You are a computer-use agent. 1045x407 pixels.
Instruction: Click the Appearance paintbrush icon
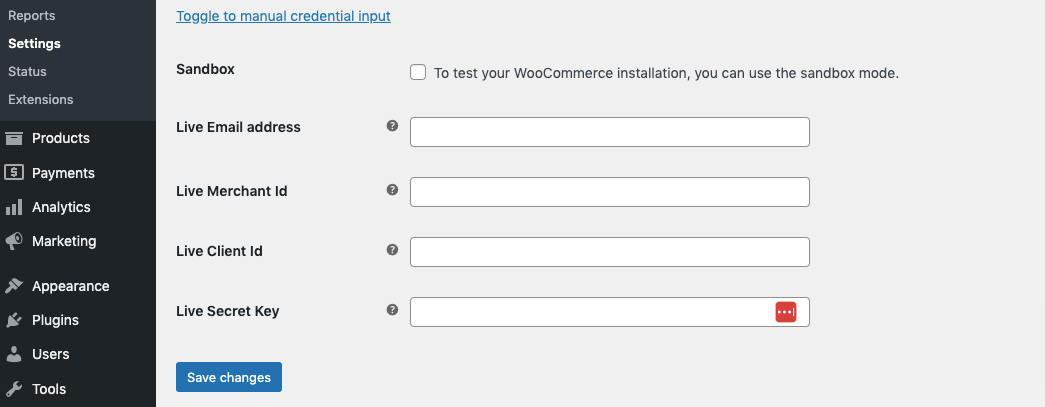pos(14,286)
